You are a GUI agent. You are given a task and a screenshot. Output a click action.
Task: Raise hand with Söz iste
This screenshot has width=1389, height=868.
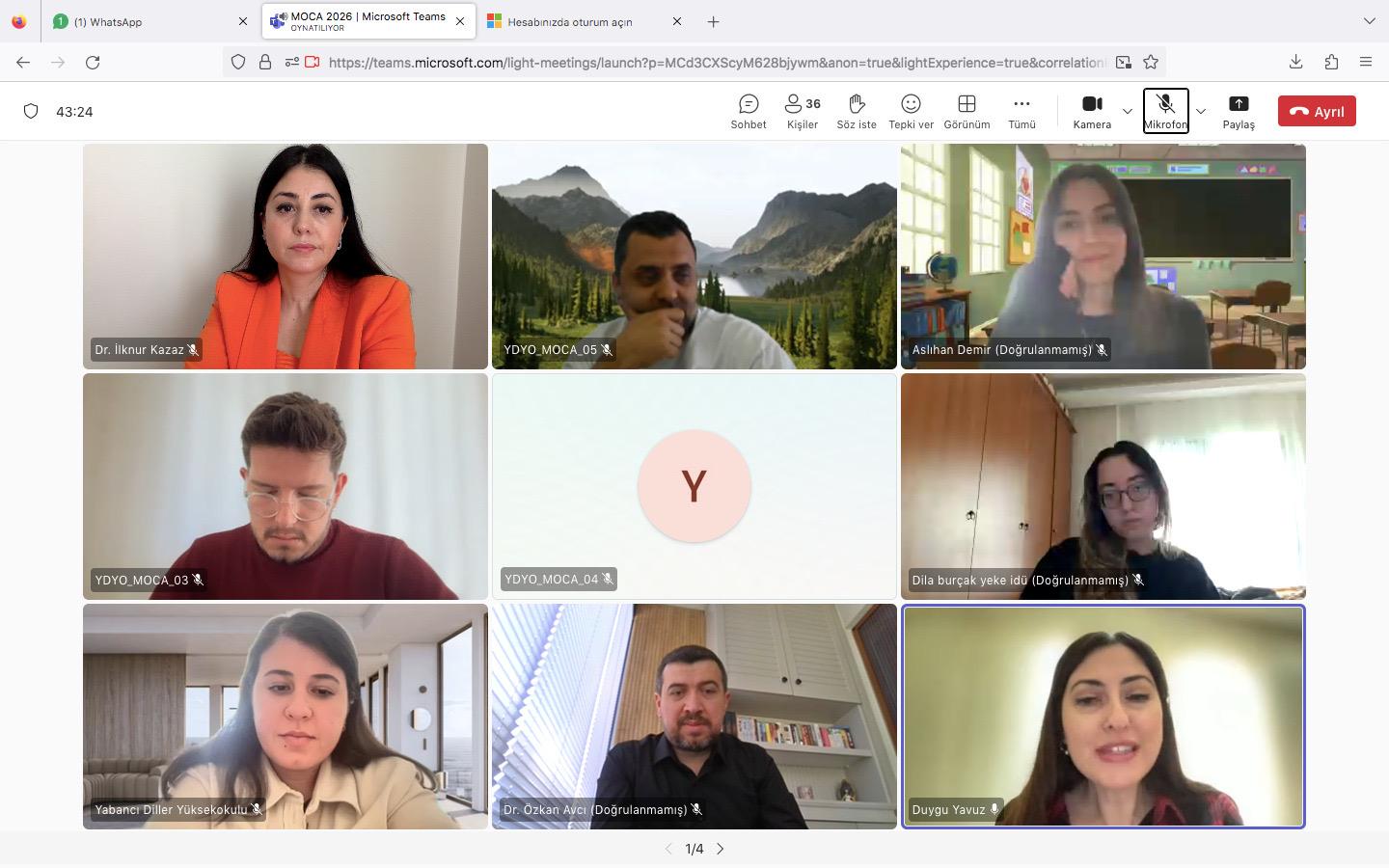856,111
